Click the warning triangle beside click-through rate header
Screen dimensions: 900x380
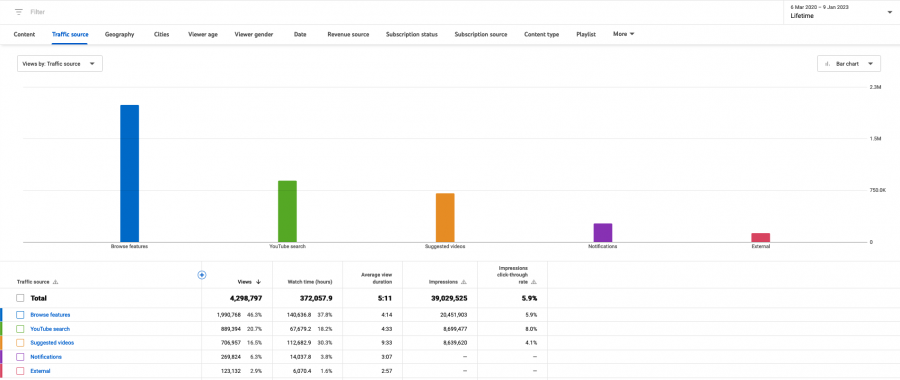tap(534, 282)
